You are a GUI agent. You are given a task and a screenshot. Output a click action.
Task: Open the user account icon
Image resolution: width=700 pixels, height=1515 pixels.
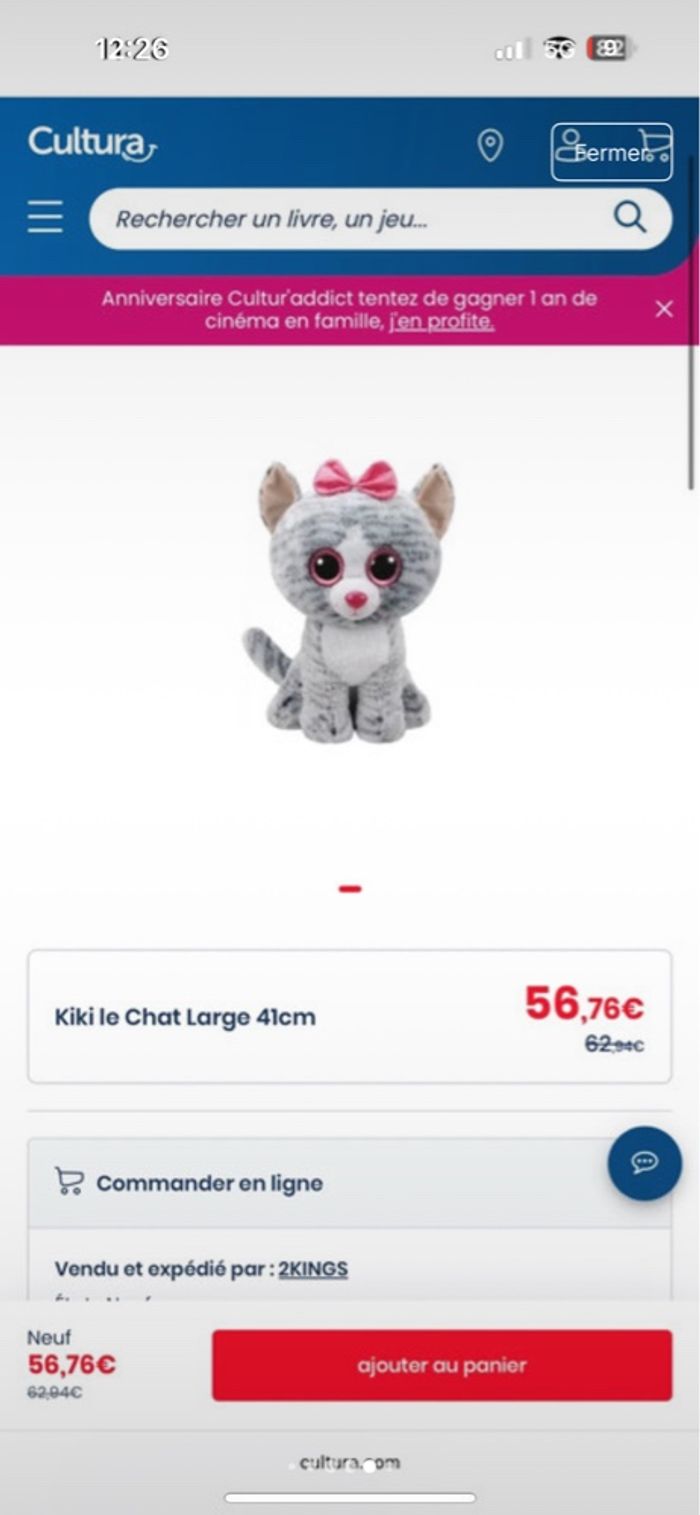(x=570, y=146)
